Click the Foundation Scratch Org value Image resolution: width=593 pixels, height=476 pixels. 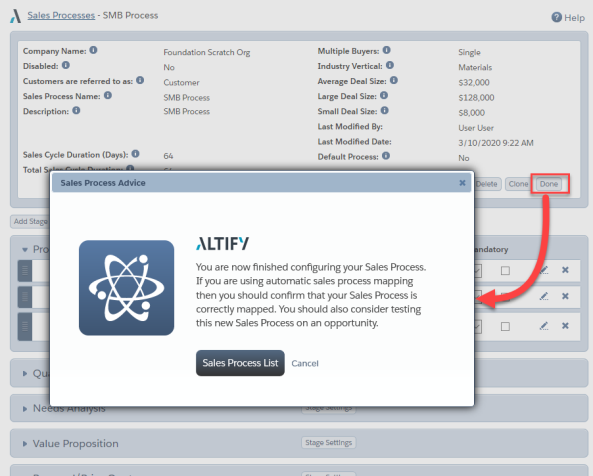pos(207,52)
